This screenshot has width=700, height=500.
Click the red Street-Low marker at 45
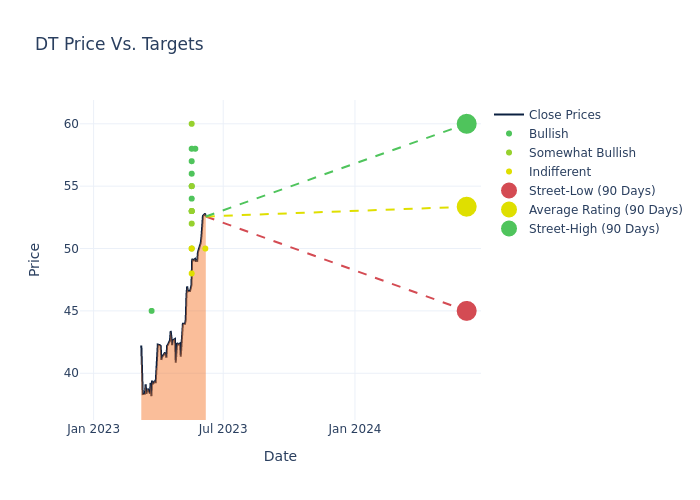(466, 311)
